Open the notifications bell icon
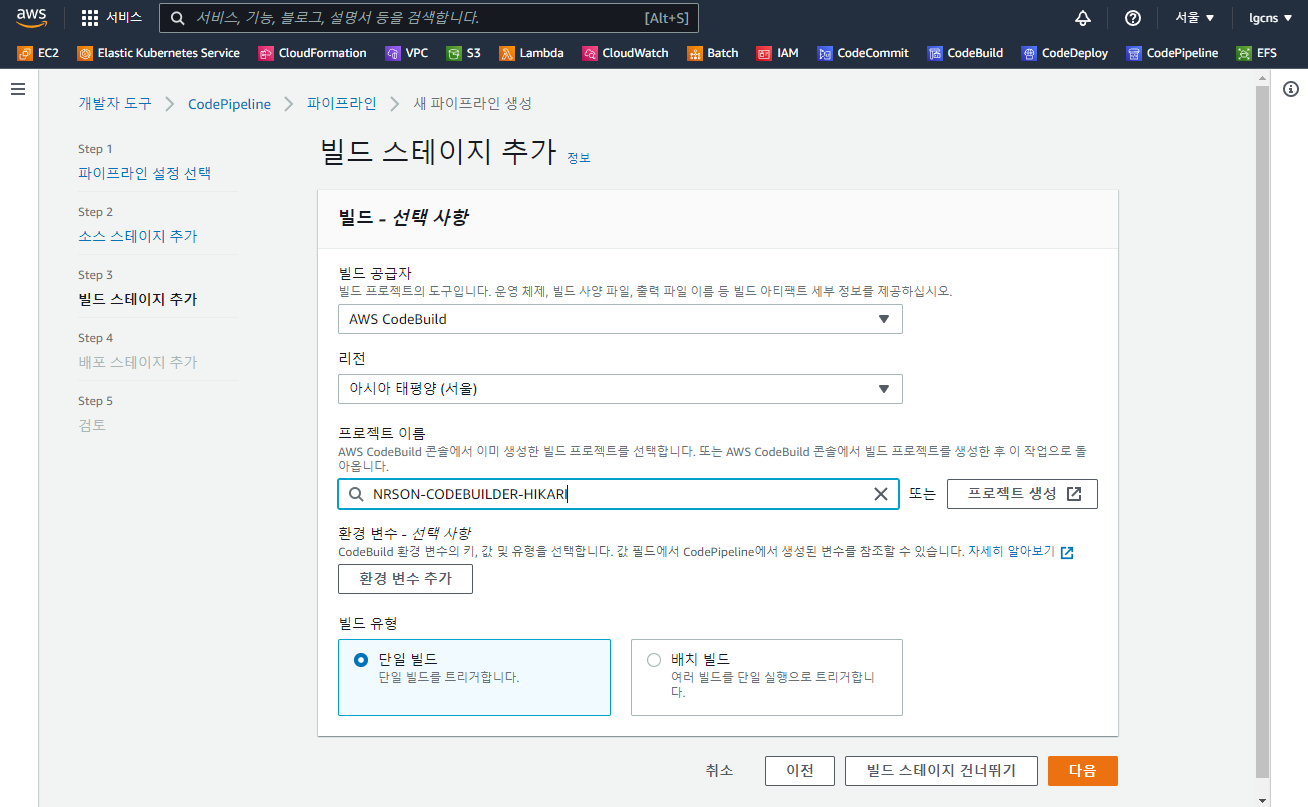Viewport: 1308px width, 807px height. (1083, 18)
